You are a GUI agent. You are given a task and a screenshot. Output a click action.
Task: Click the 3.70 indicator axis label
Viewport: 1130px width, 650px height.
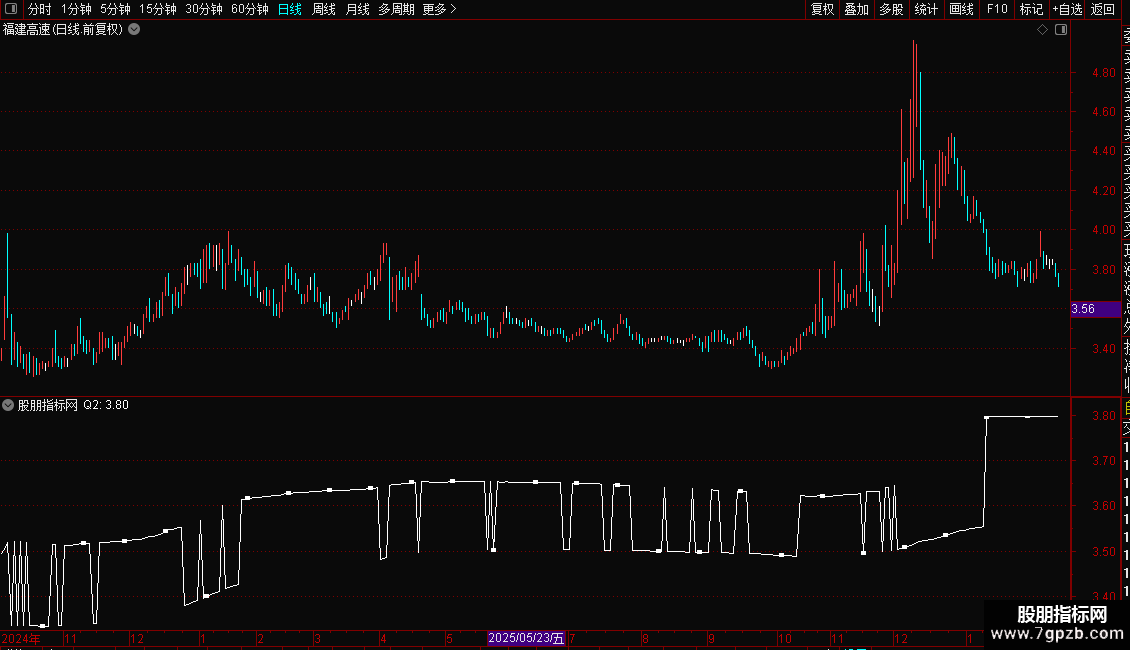coord(1104,460)
